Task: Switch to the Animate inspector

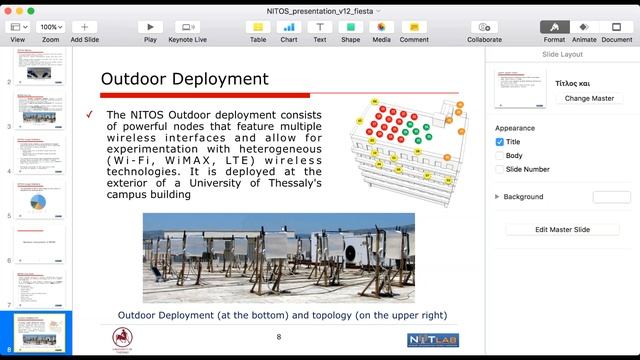Action: 584,27
